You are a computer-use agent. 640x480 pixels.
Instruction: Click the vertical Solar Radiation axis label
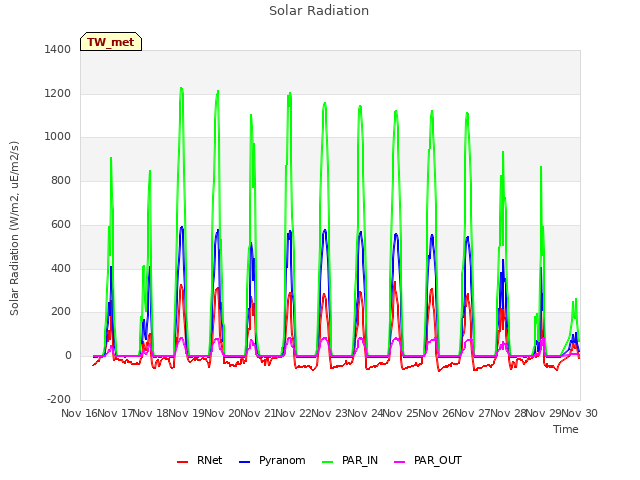[14, 228]
